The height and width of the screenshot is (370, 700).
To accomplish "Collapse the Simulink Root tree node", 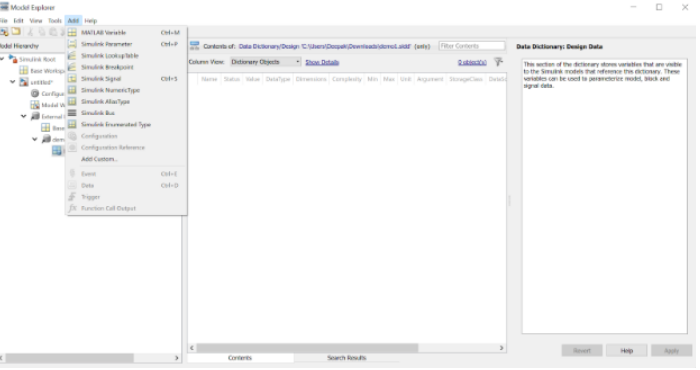I will point(2,59).
